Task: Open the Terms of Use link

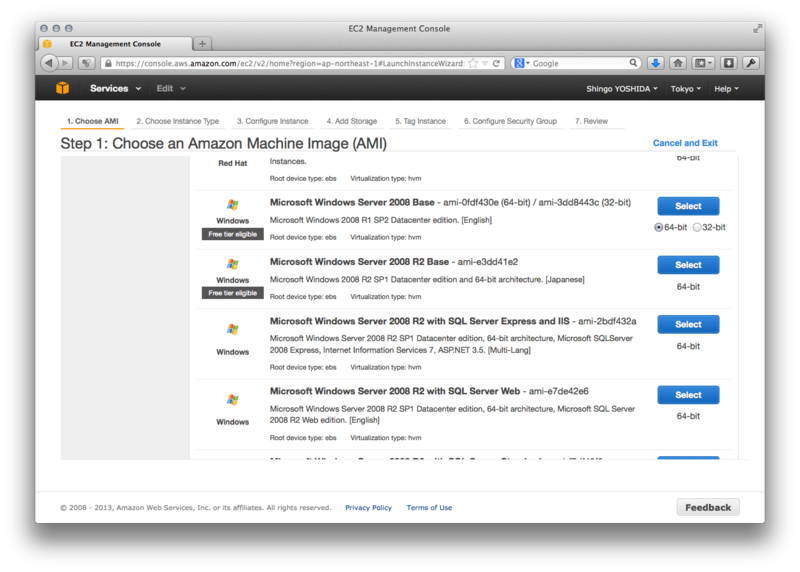Action: click(x=429, y=508)
